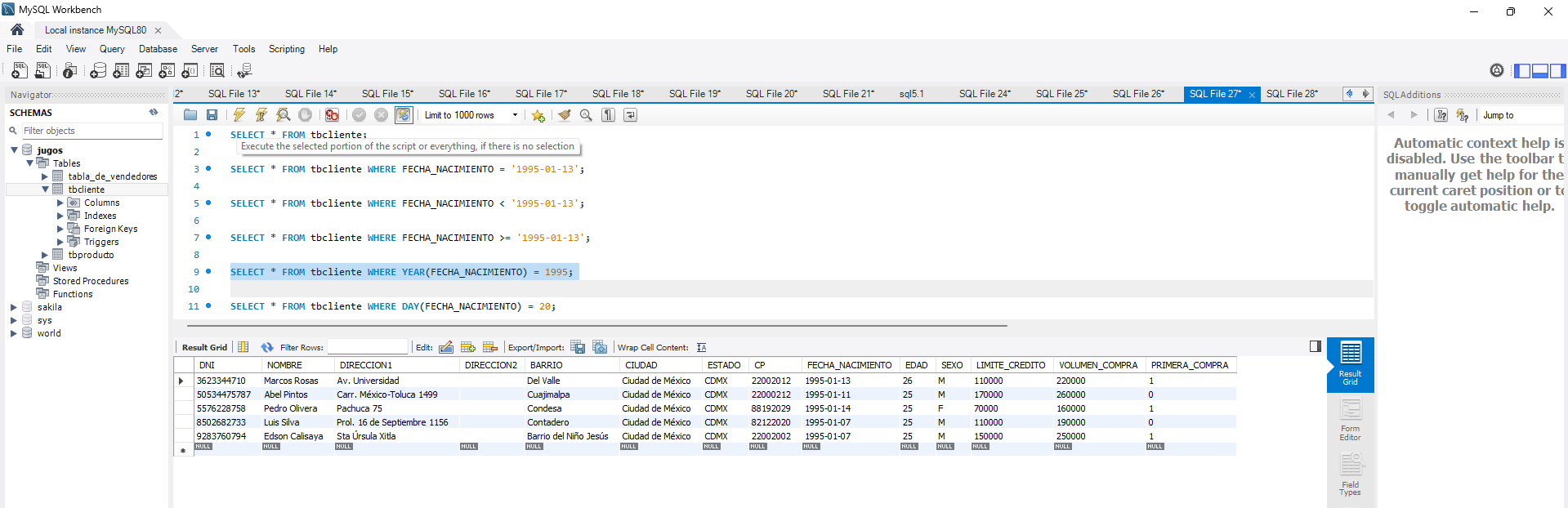This screenshot has width=1568, height=508.
Task: Collapse the tbcliente table node
Action: point(45,189)
